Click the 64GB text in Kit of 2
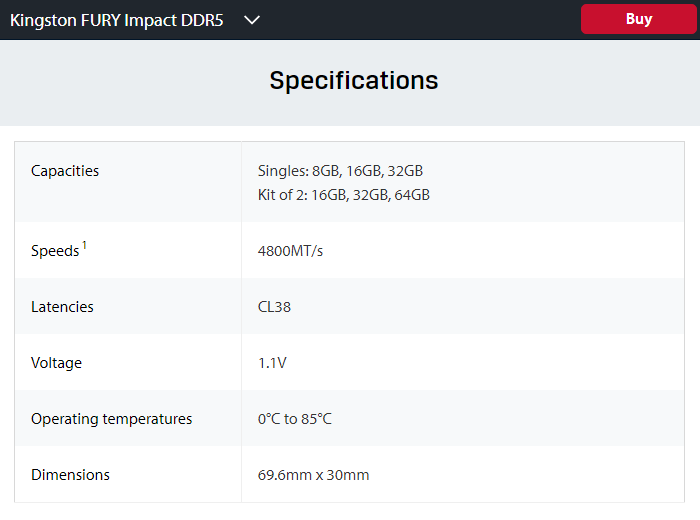 click(x=412, y=195)
